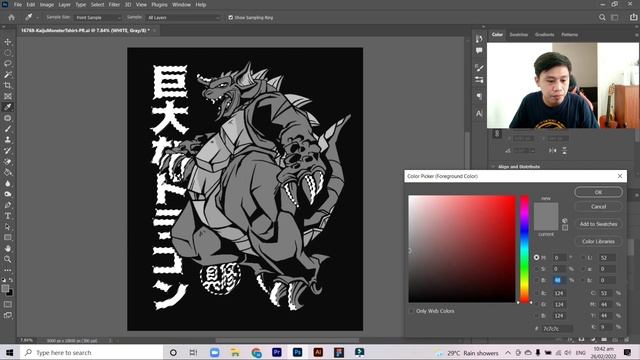Select the Move tool
640x360 pixels.
(8, 42)
